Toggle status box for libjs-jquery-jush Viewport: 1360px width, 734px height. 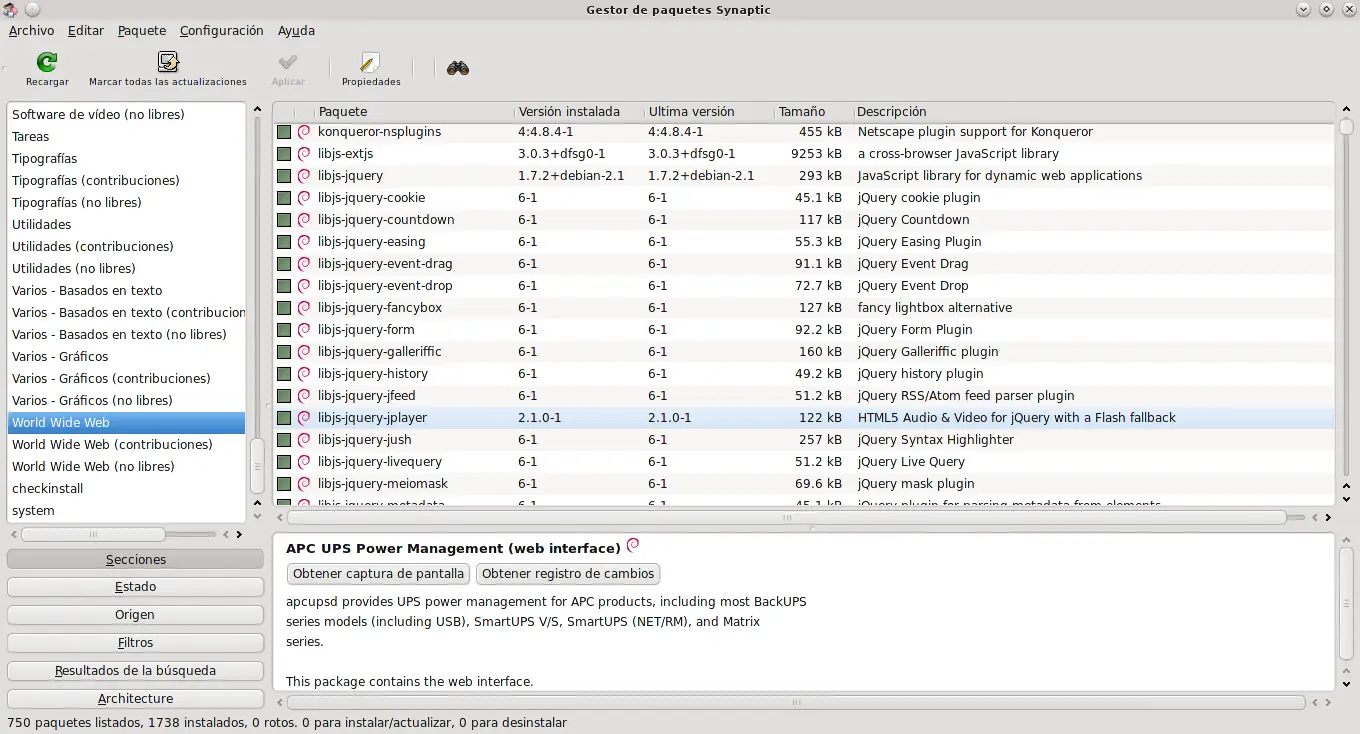pos(284,440)
